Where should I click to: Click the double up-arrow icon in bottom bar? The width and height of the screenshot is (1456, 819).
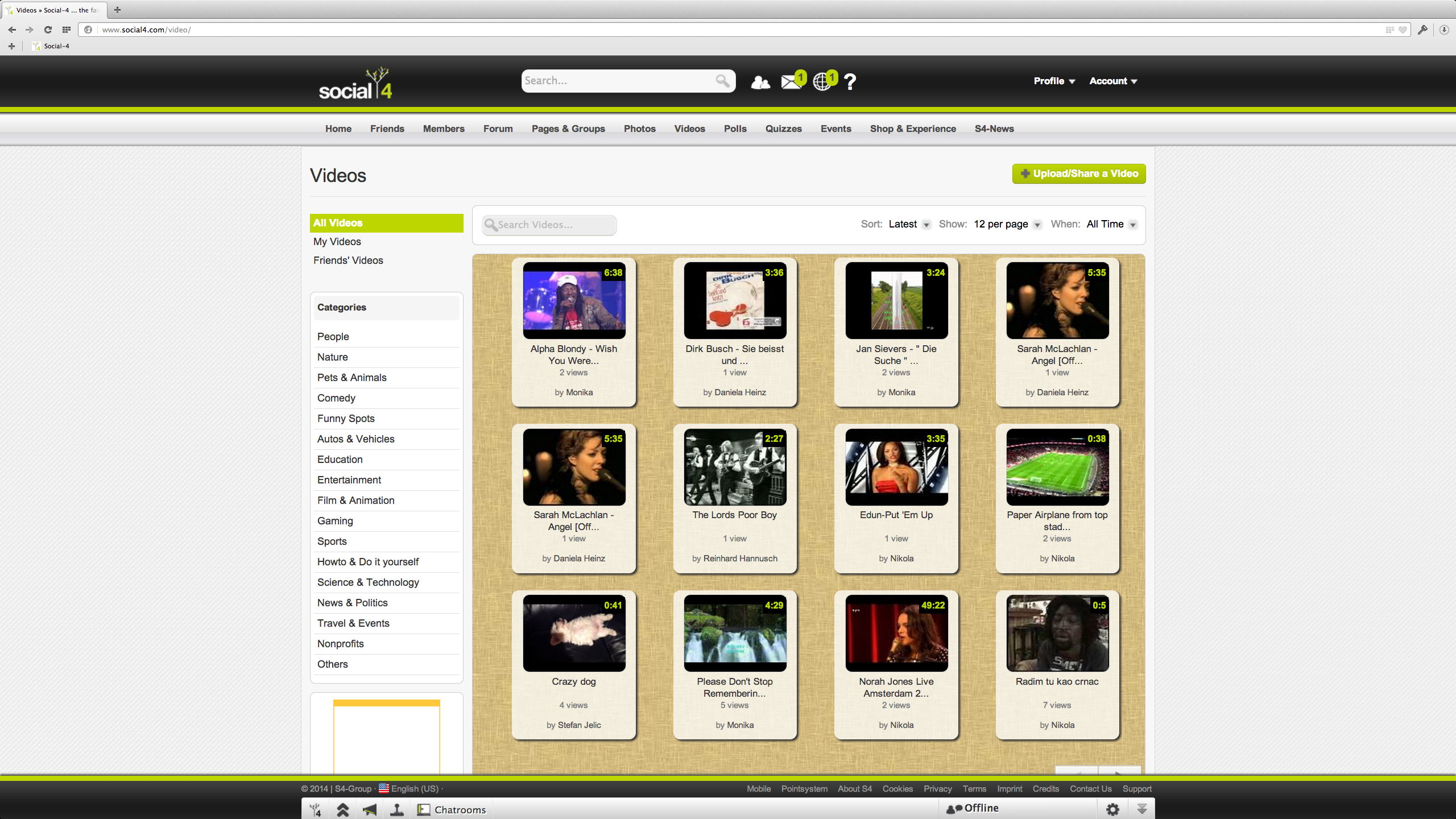[x=342, y=809]
